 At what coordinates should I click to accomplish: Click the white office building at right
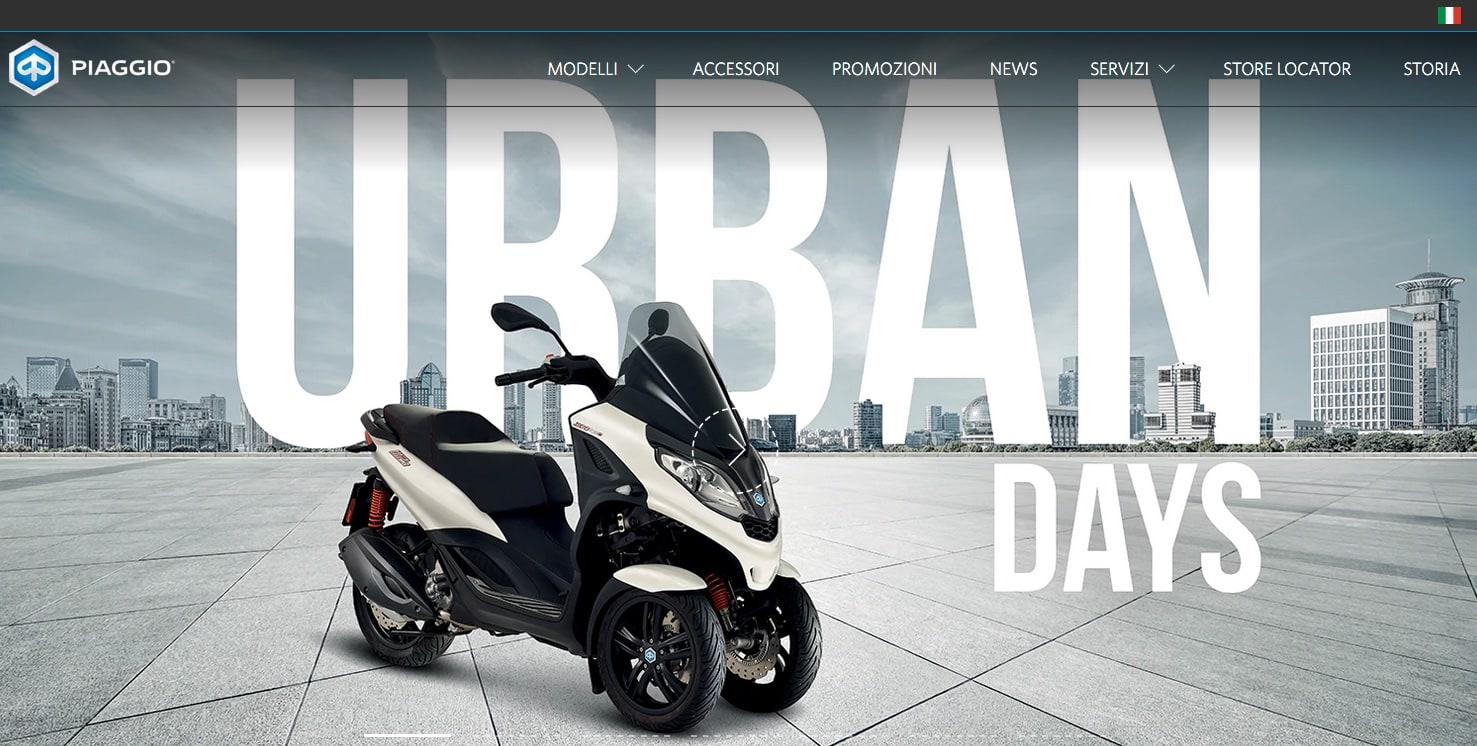coord(1362,370)
